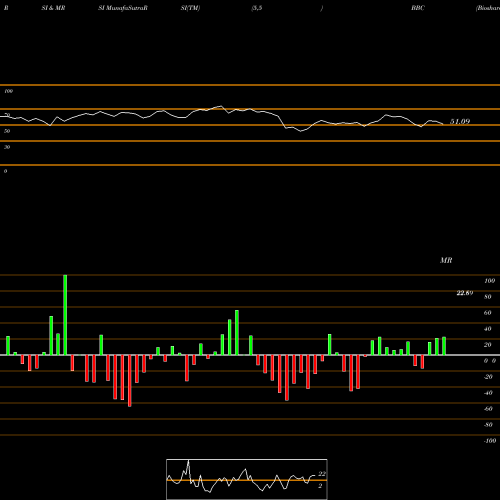Viewport: 500px width, 500px height.
Task: Click the MR axis label -20
Action: pyautogui.click(x=488, y=377)
